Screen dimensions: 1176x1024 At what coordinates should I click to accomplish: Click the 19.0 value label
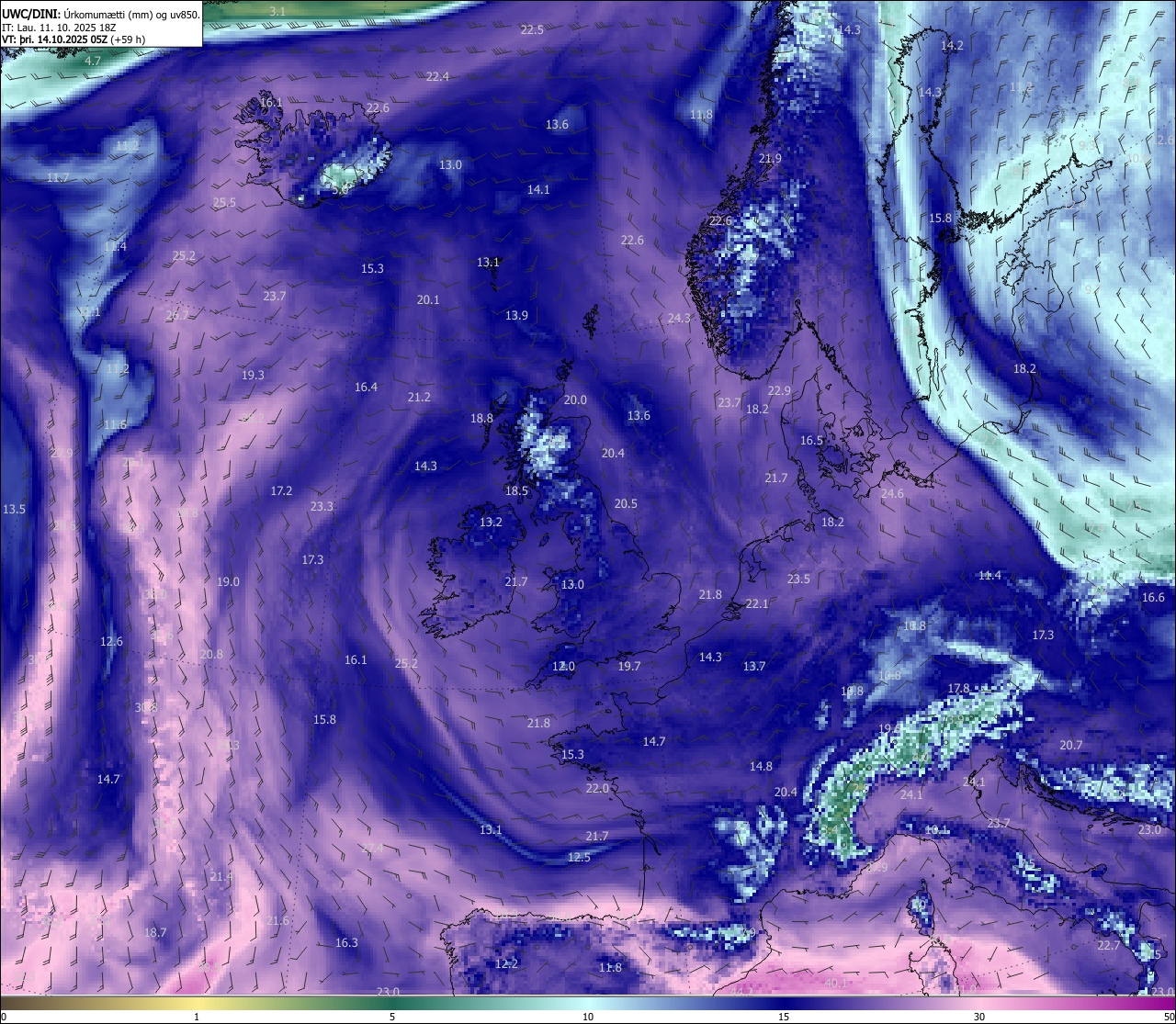point(228,582)
